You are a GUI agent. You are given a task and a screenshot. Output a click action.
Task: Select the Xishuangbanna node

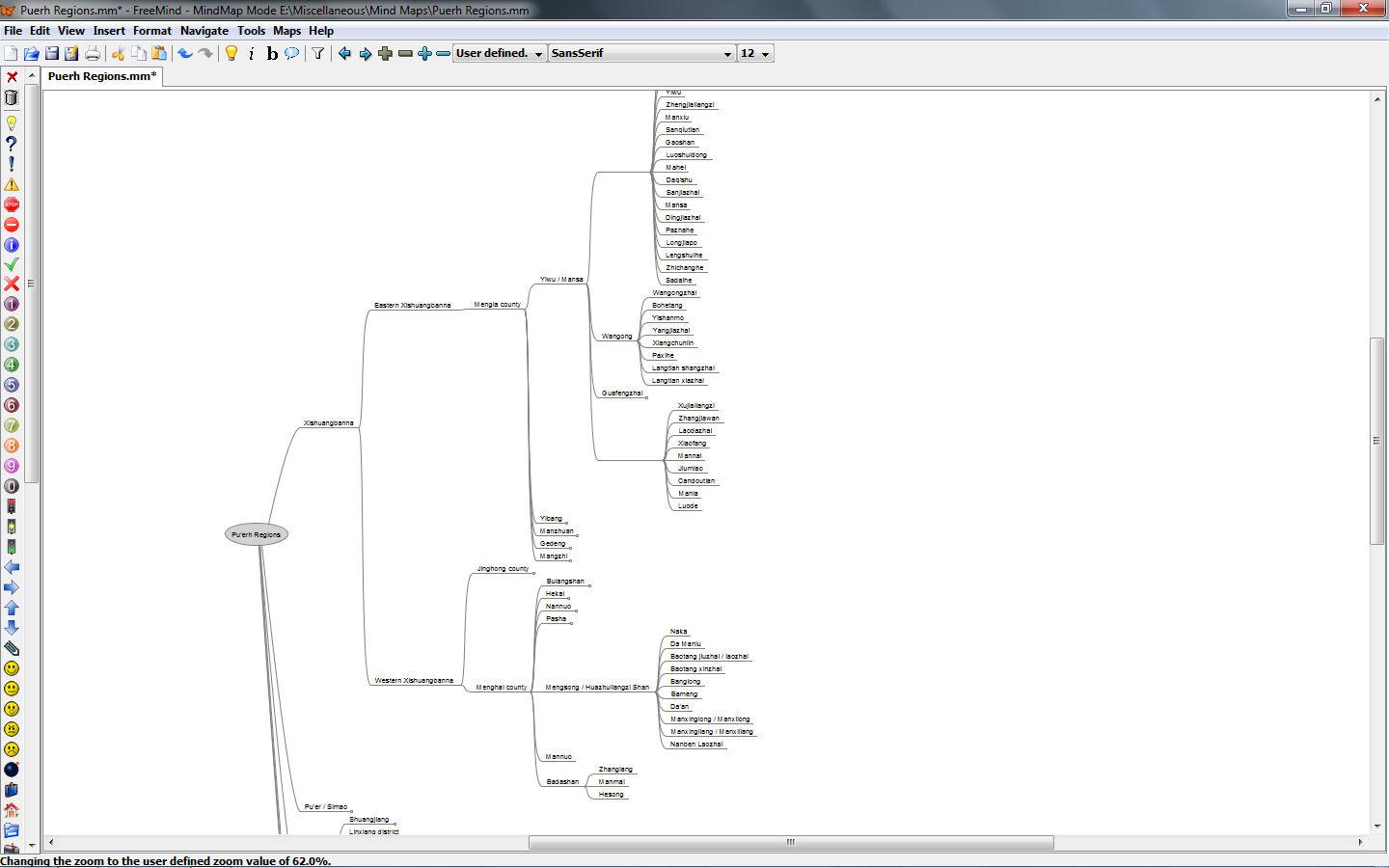[329, 422]
